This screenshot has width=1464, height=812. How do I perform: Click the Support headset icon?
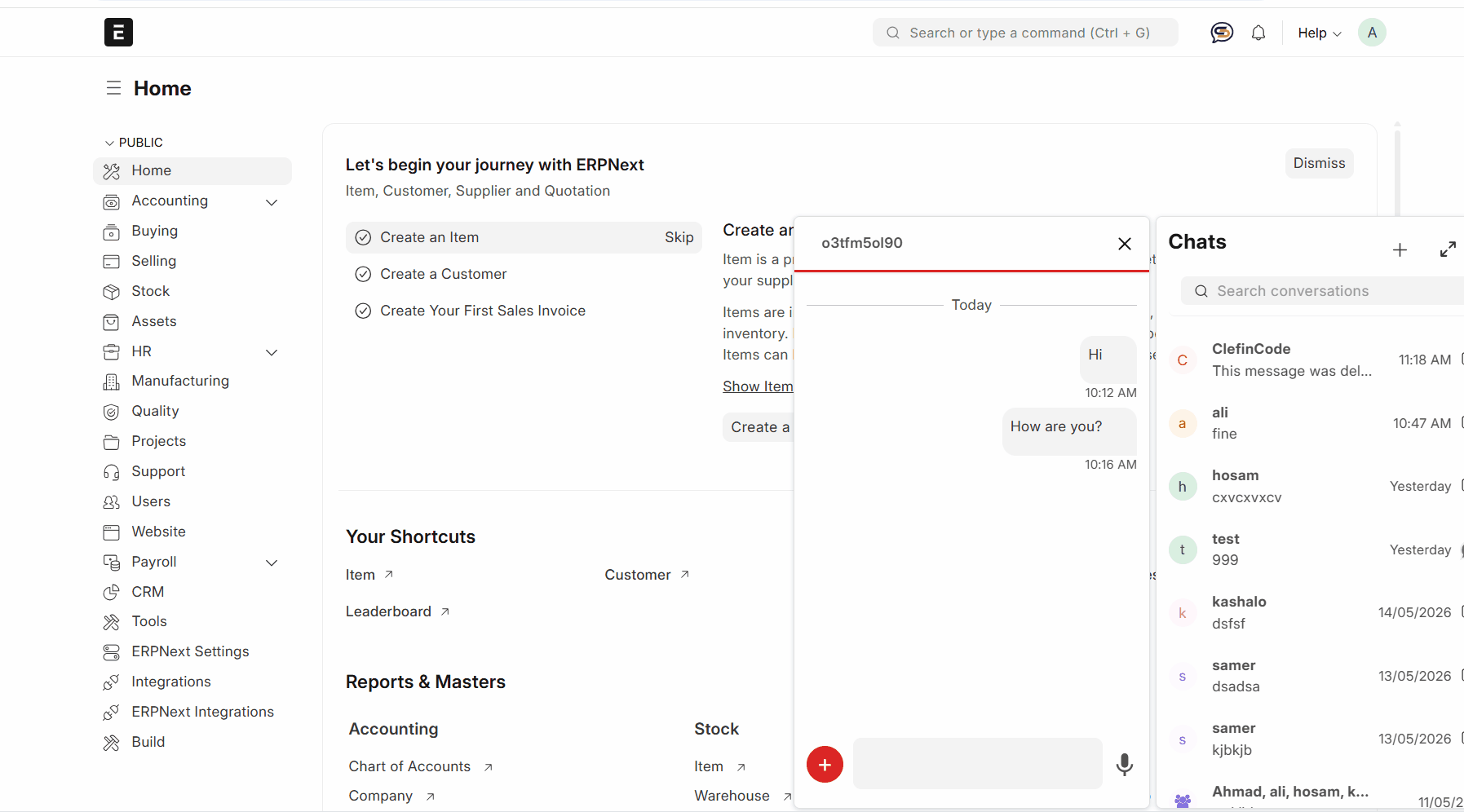coord(112,472)
